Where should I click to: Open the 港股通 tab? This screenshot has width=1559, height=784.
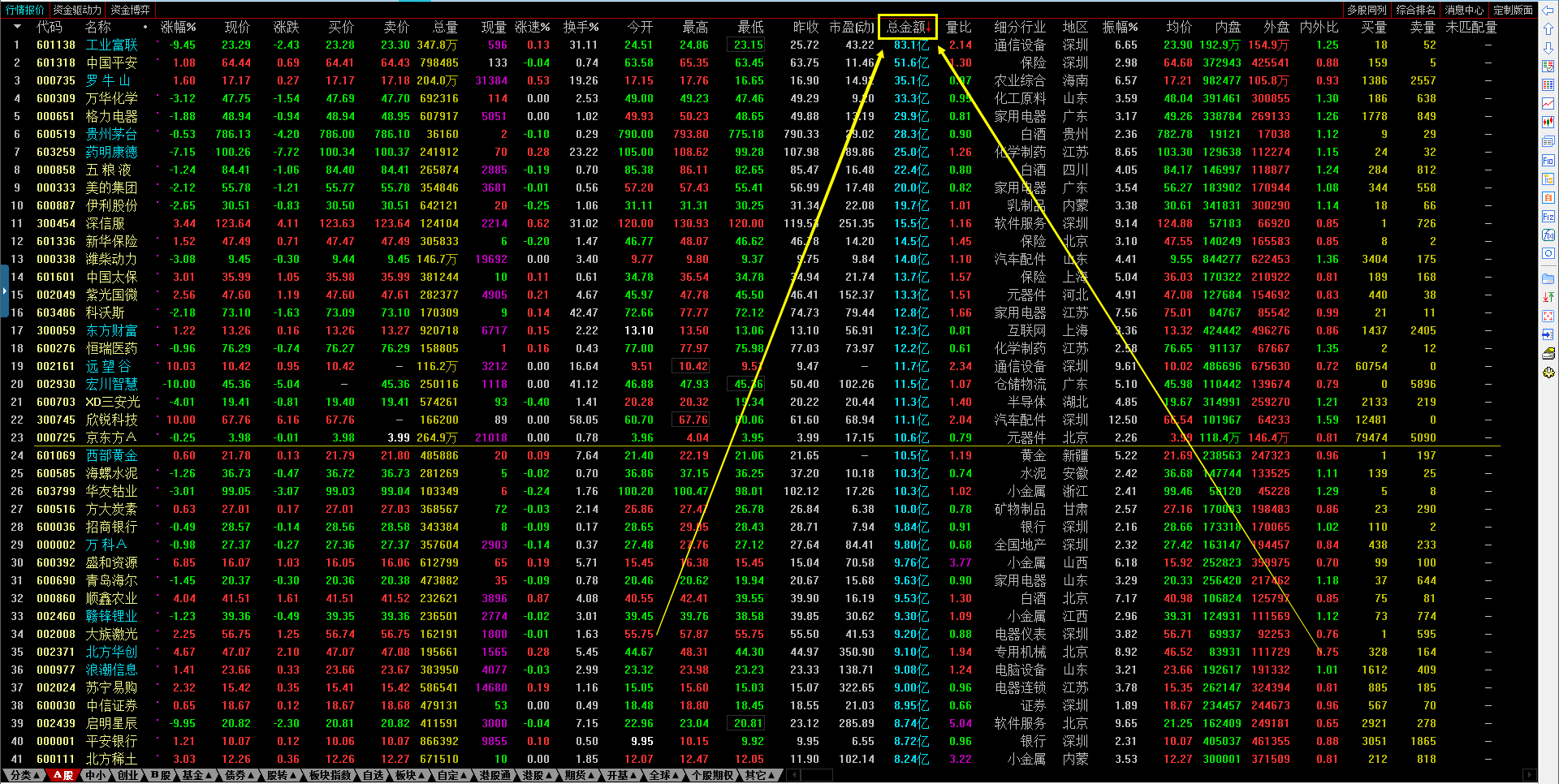click(494, 775)
